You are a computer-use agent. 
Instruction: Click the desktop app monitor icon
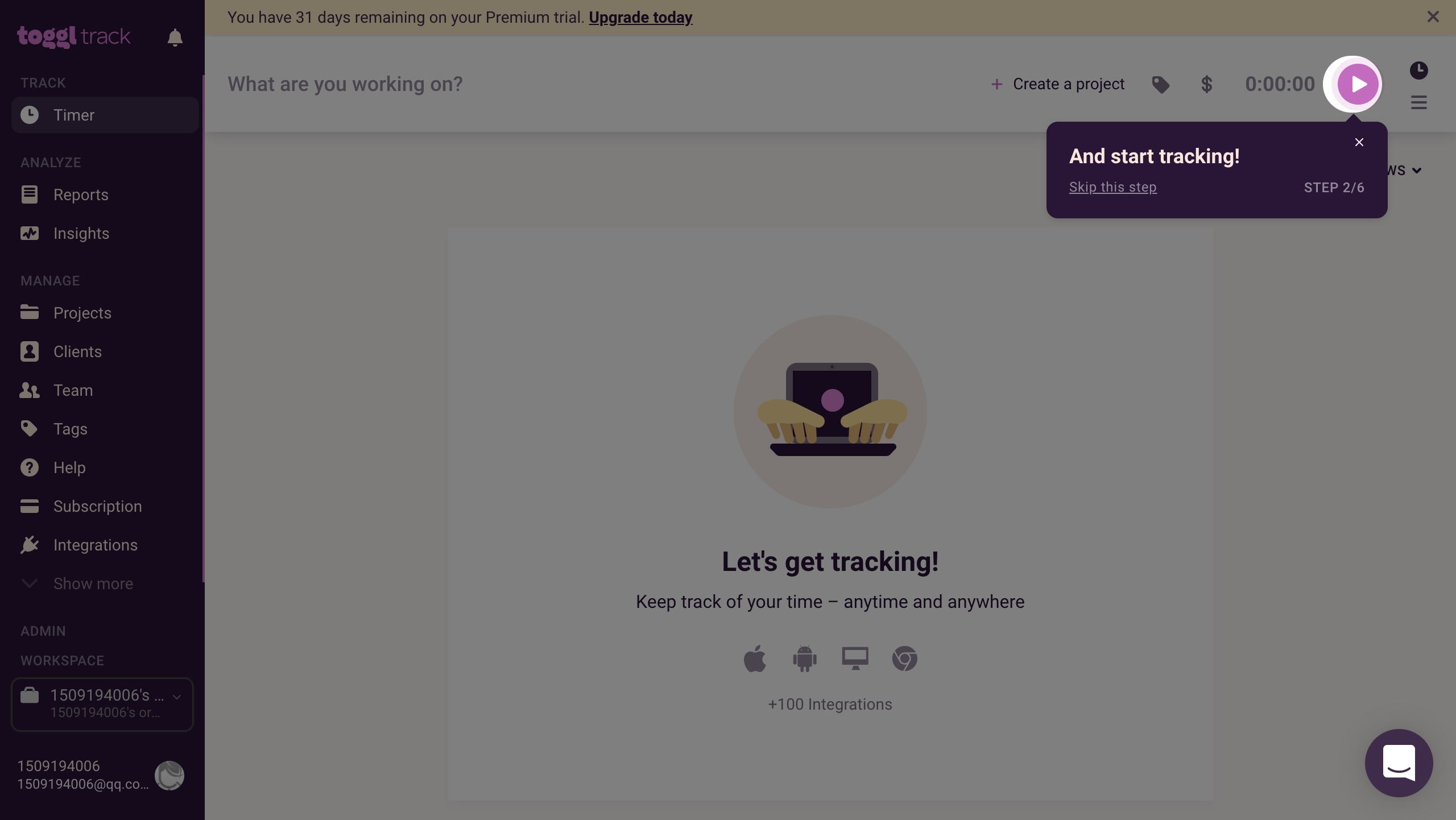click(x=855, y=659)
